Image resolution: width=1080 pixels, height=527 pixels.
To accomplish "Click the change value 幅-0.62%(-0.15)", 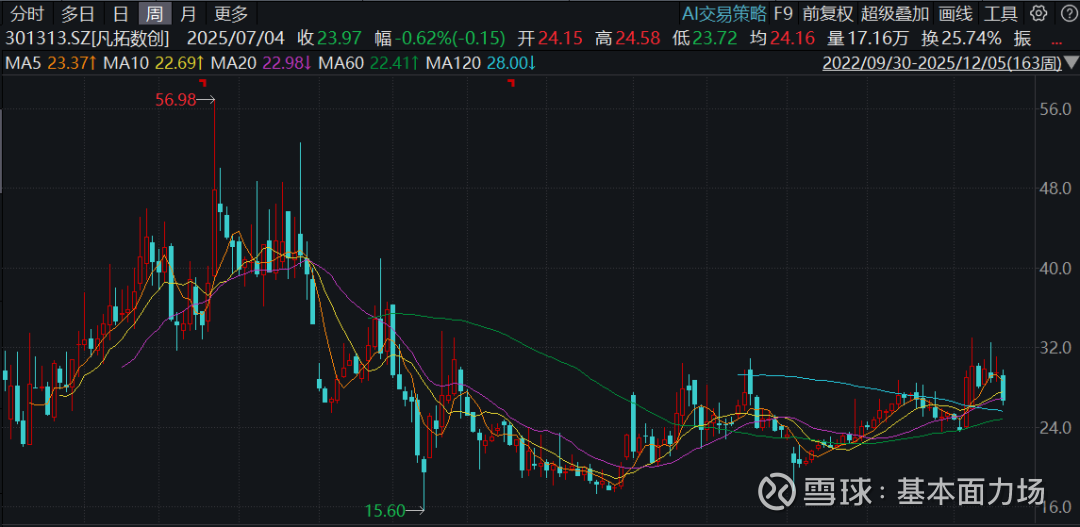I will (x=439, y=38).
